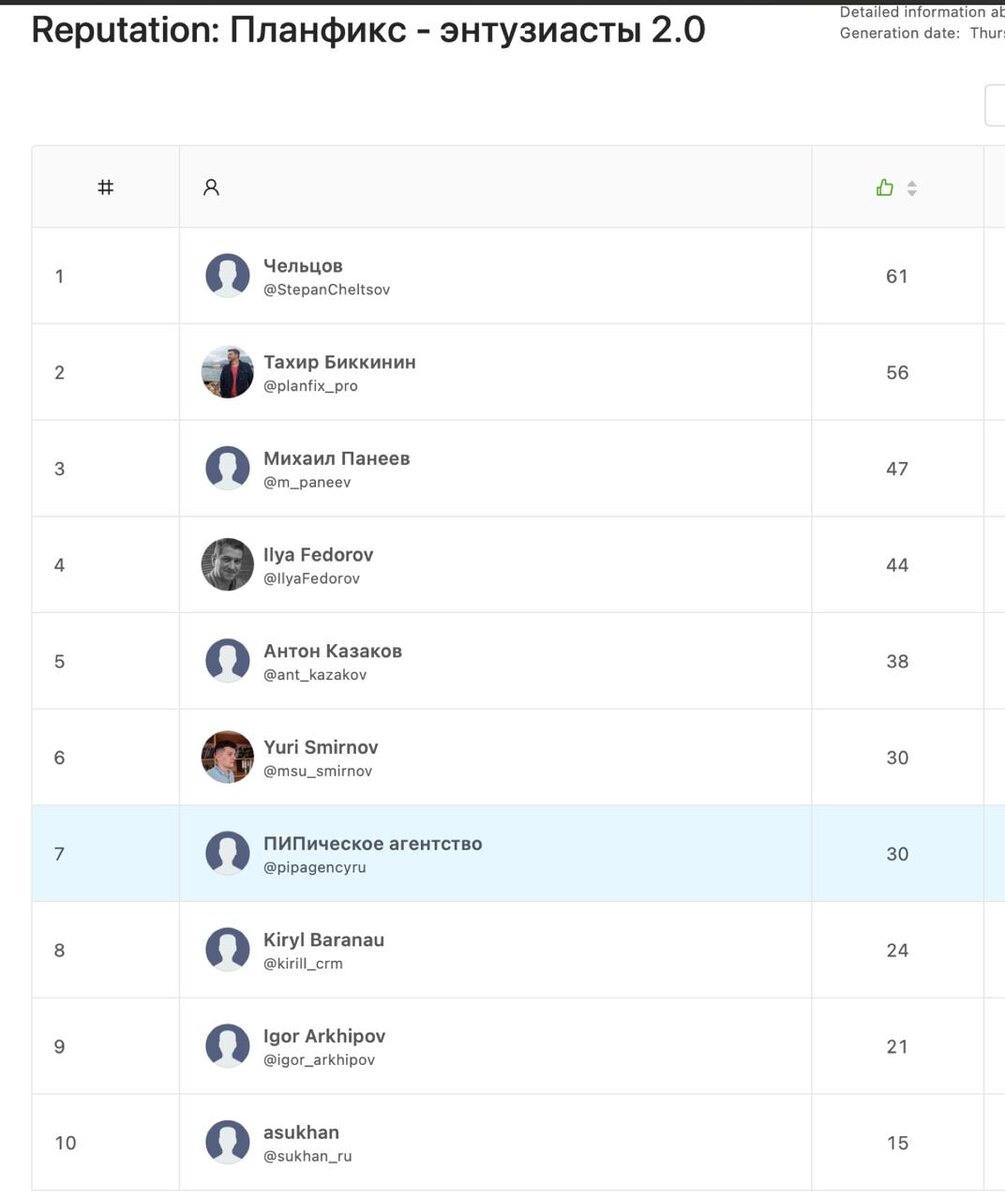This screenshot has width=1005, height=1200.
Task: Open the @sukhan_ru username link
Action: click(308, 1157)
